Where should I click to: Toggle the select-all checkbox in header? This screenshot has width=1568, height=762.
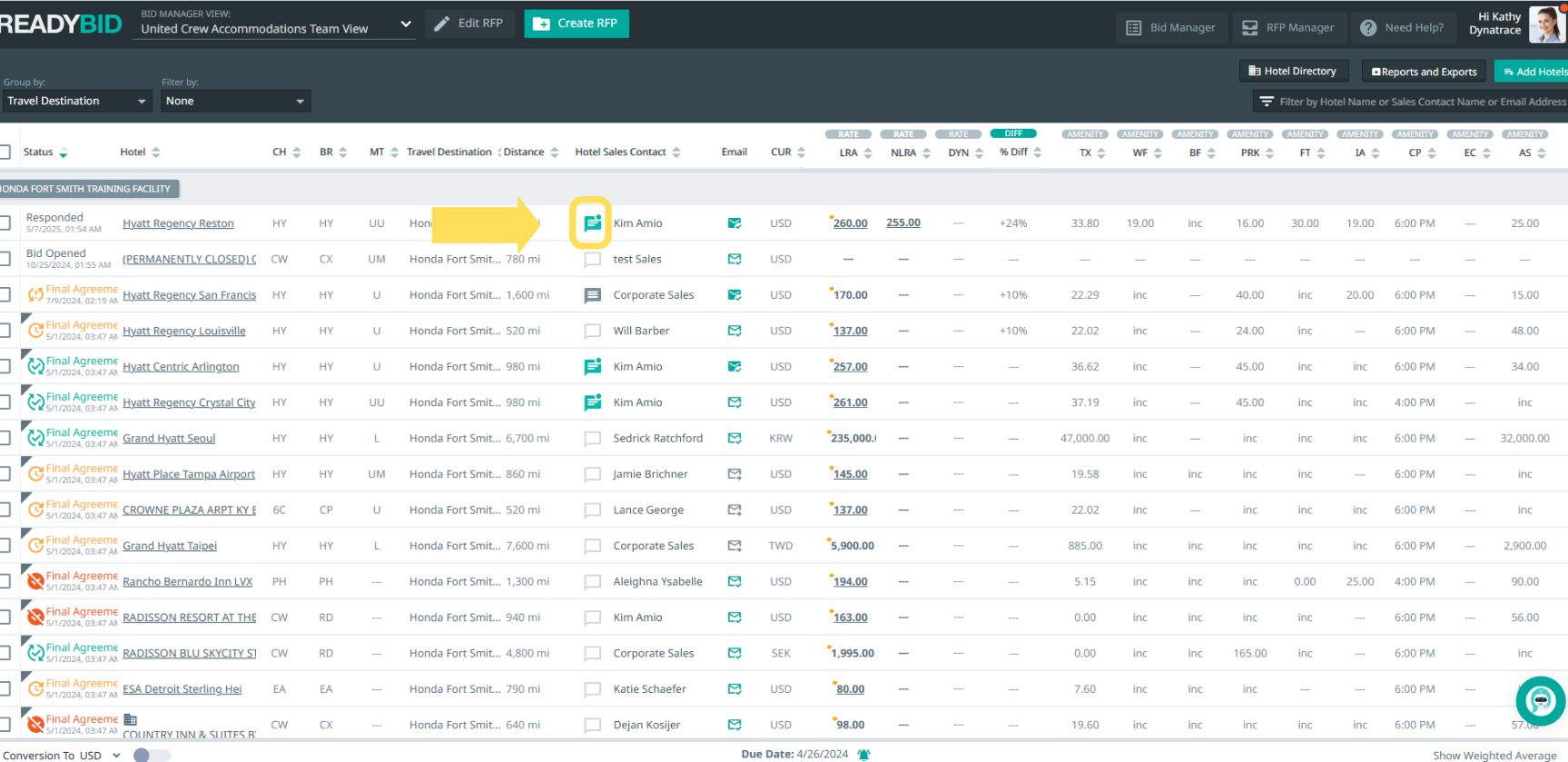5,152
